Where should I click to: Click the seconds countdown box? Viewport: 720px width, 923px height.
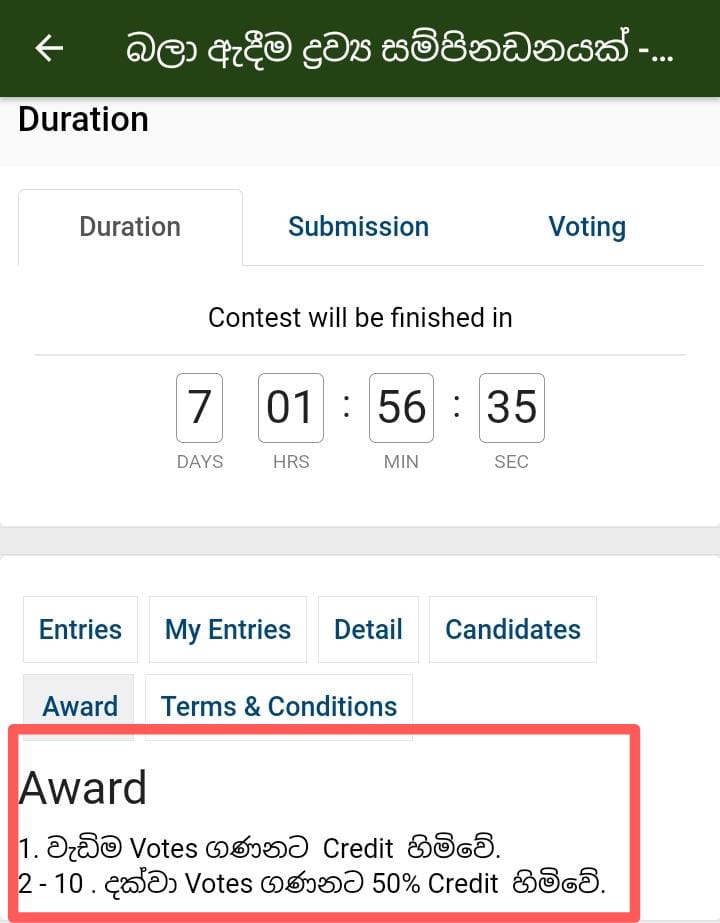click(x=512, y=408)
